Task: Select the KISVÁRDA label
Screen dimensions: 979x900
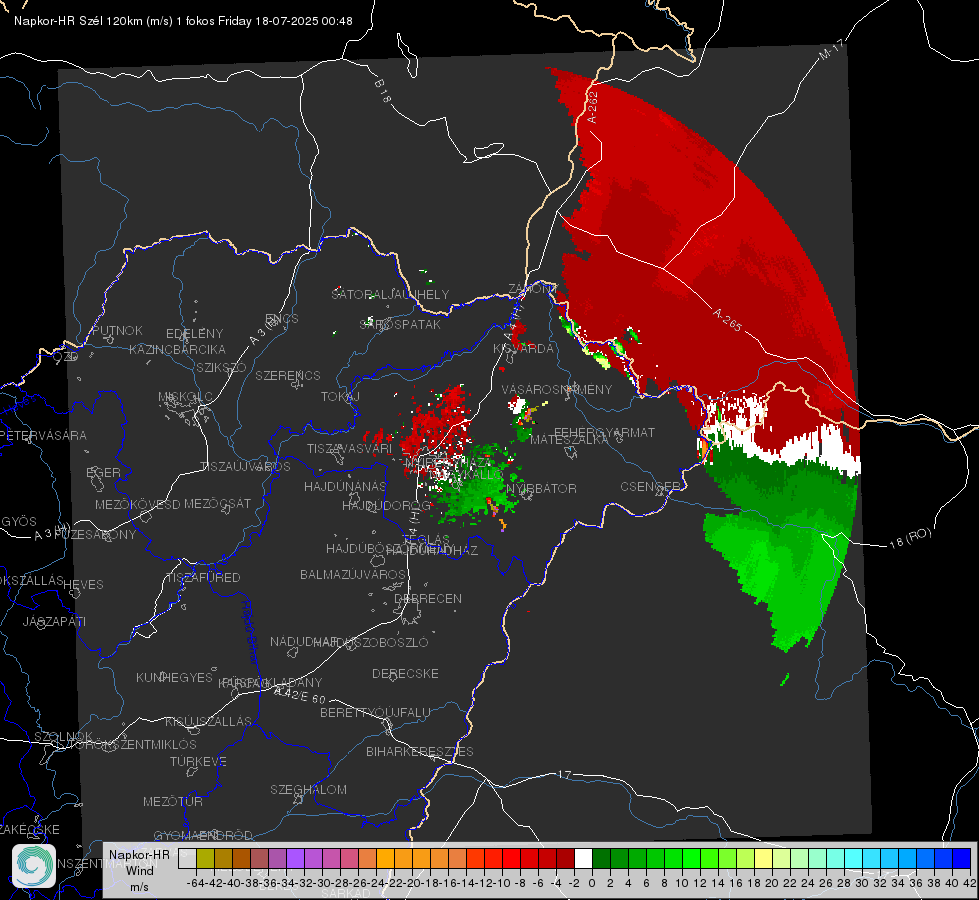Action: (x=523, y=348)
